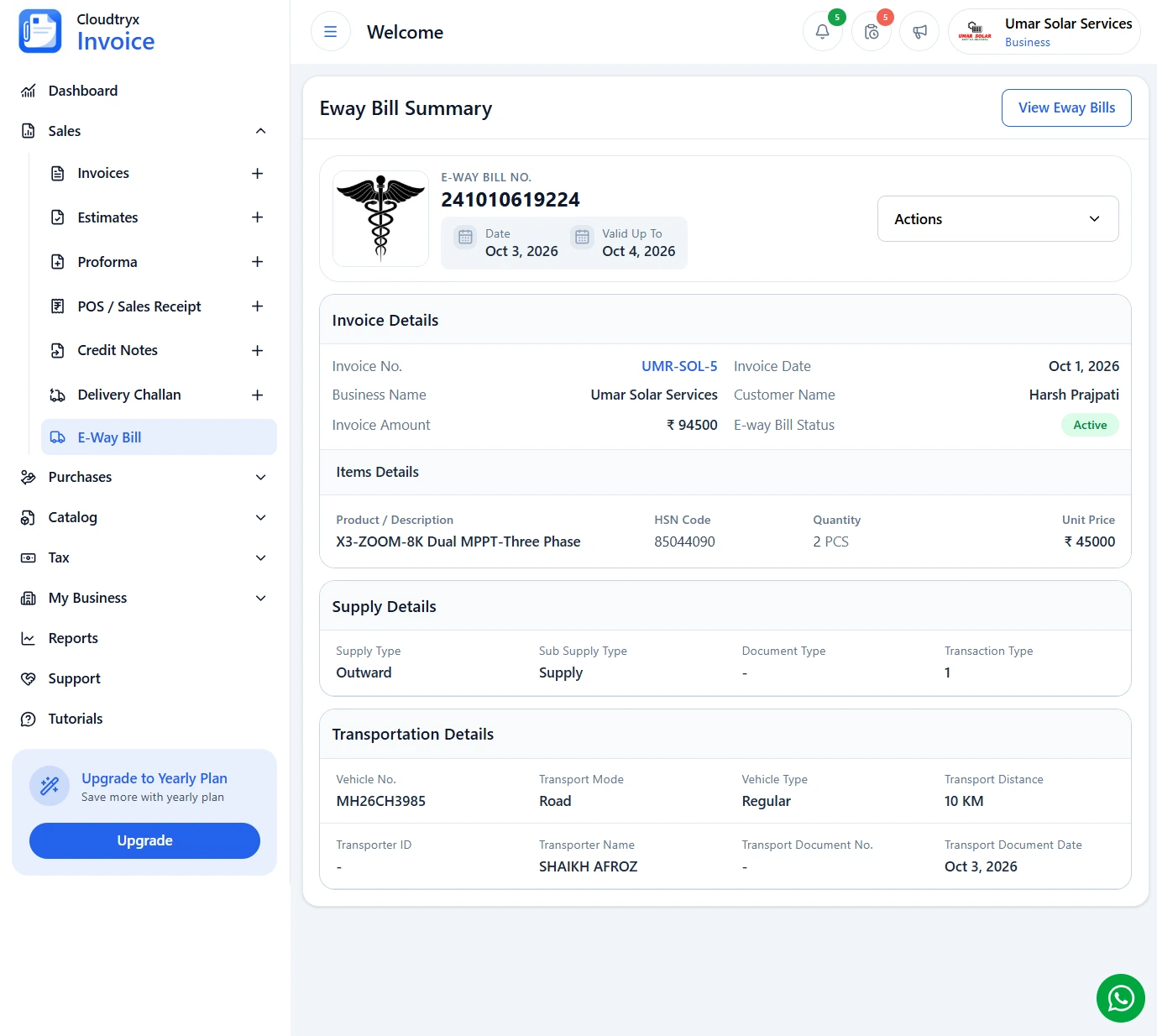Add new invoice with plus icon

coord(257,173)
